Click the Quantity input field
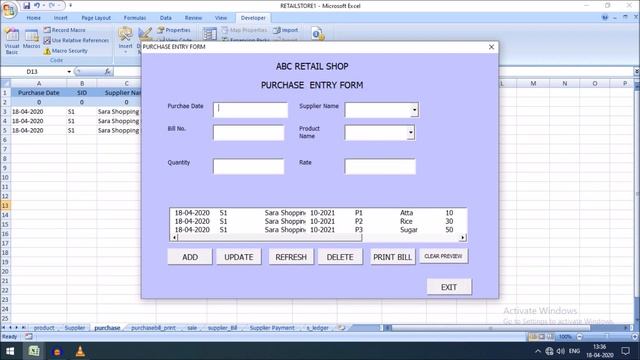Viewport: 640px width, 360px height. coord(249,167)
